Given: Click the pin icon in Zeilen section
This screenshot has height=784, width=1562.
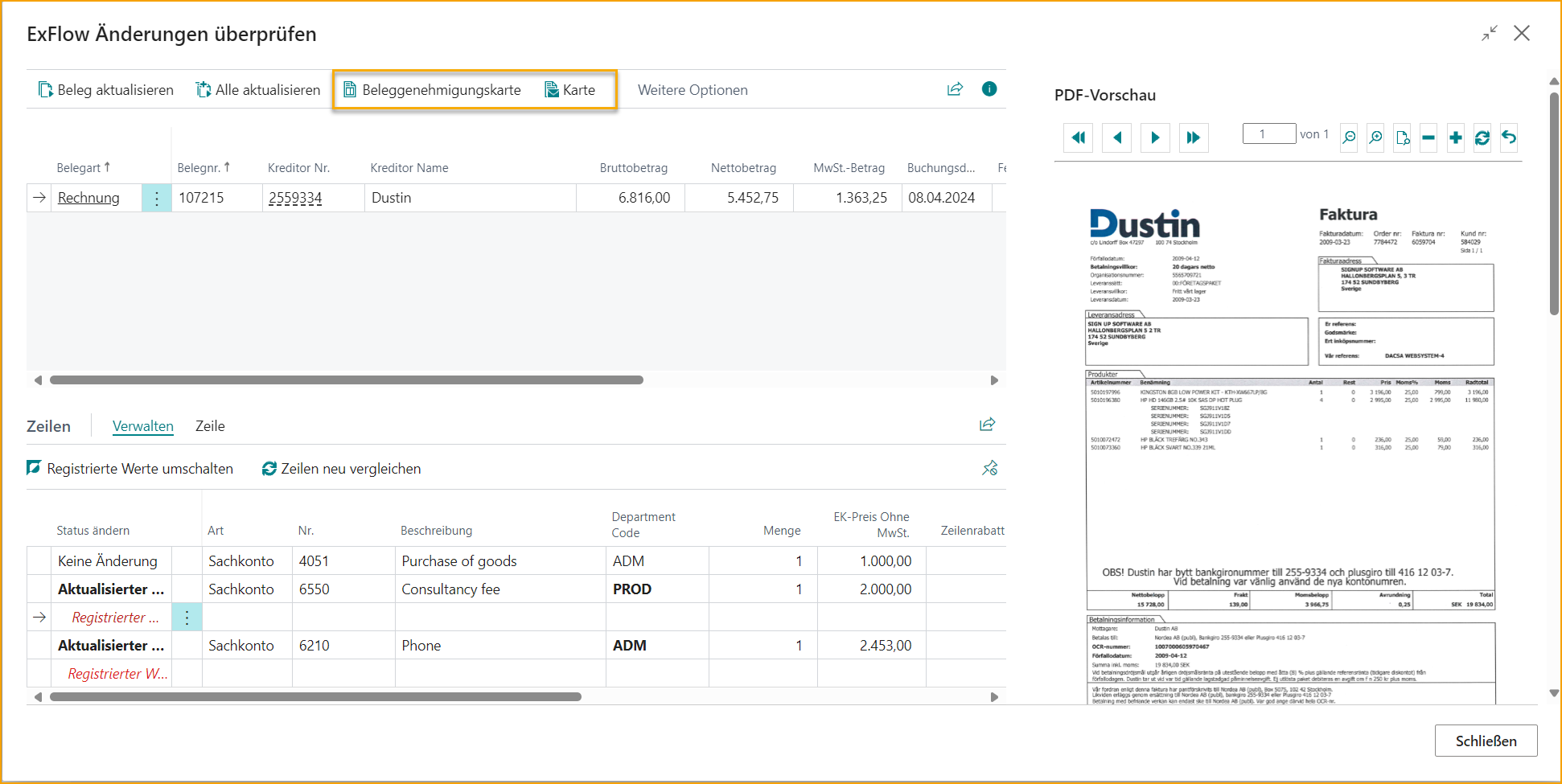Looking at the screenshot, I should tap(989, 468).
